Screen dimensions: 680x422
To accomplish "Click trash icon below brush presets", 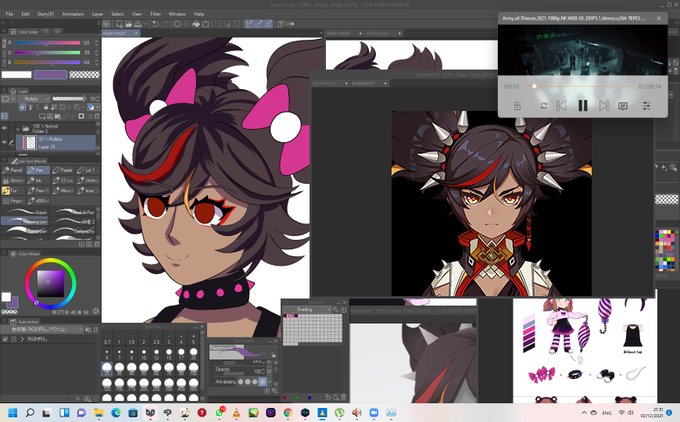I will point(97,244).
